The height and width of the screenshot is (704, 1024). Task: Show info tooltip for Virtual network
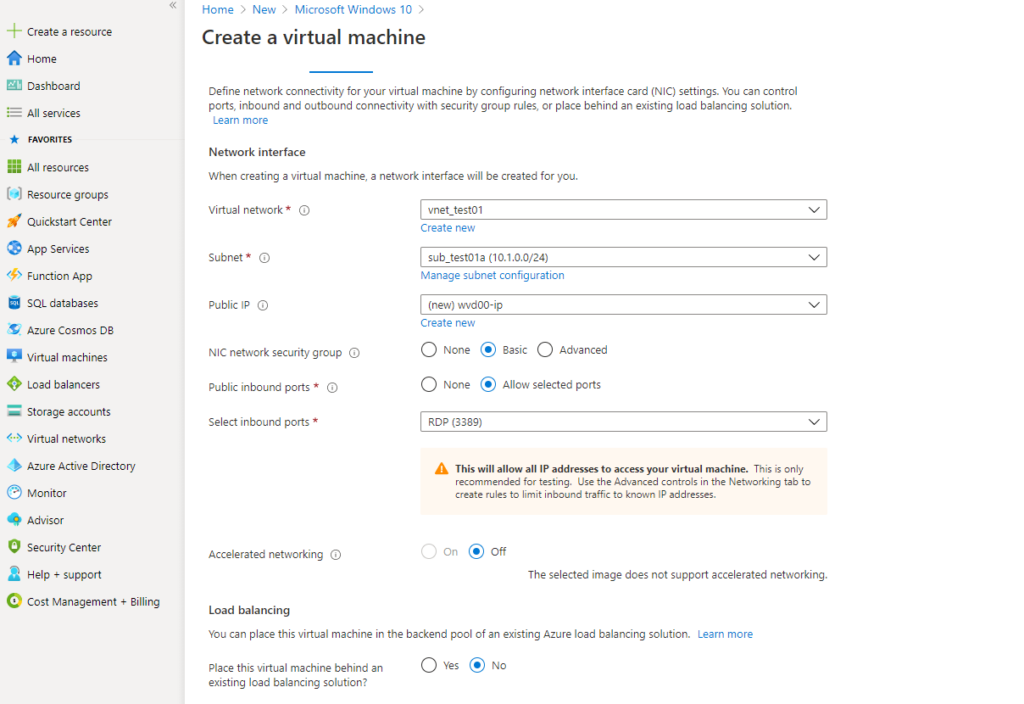[x=304, y=210]
